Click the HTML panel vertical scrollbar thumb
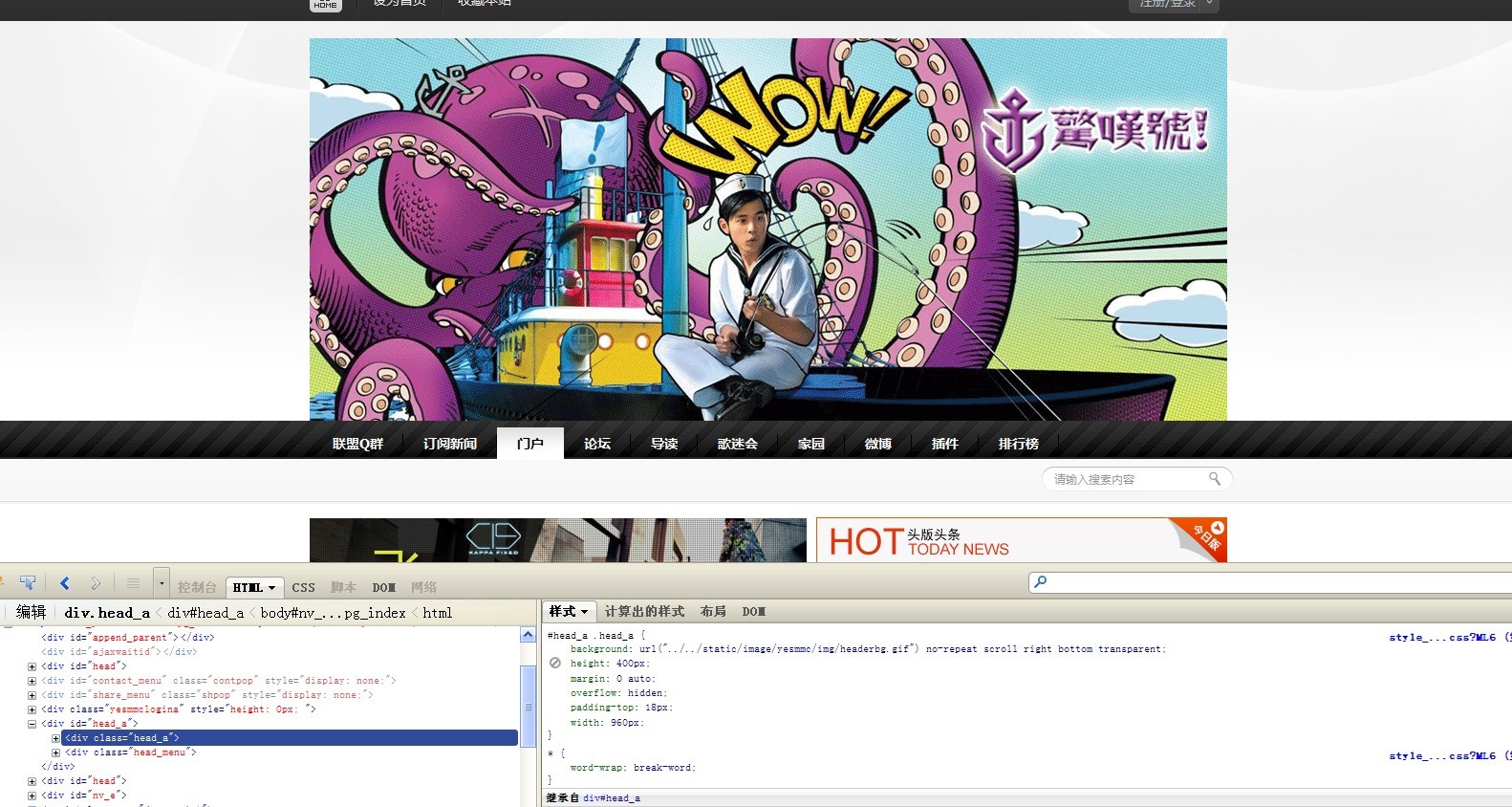Image resolution: width=1512 pixels, height=807 pixels. coord(528,708)
